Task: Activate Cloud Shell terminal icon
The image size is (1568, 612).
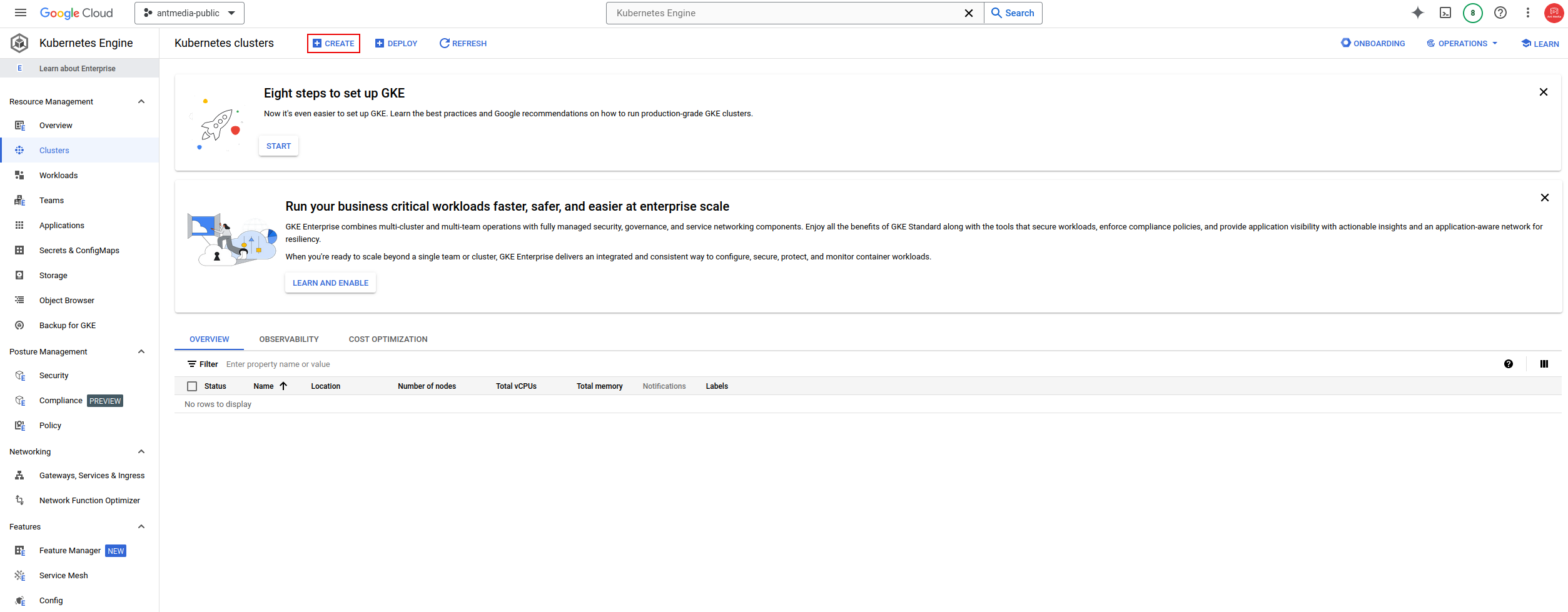Action: pyautogui.click(x=1445, y=13)
